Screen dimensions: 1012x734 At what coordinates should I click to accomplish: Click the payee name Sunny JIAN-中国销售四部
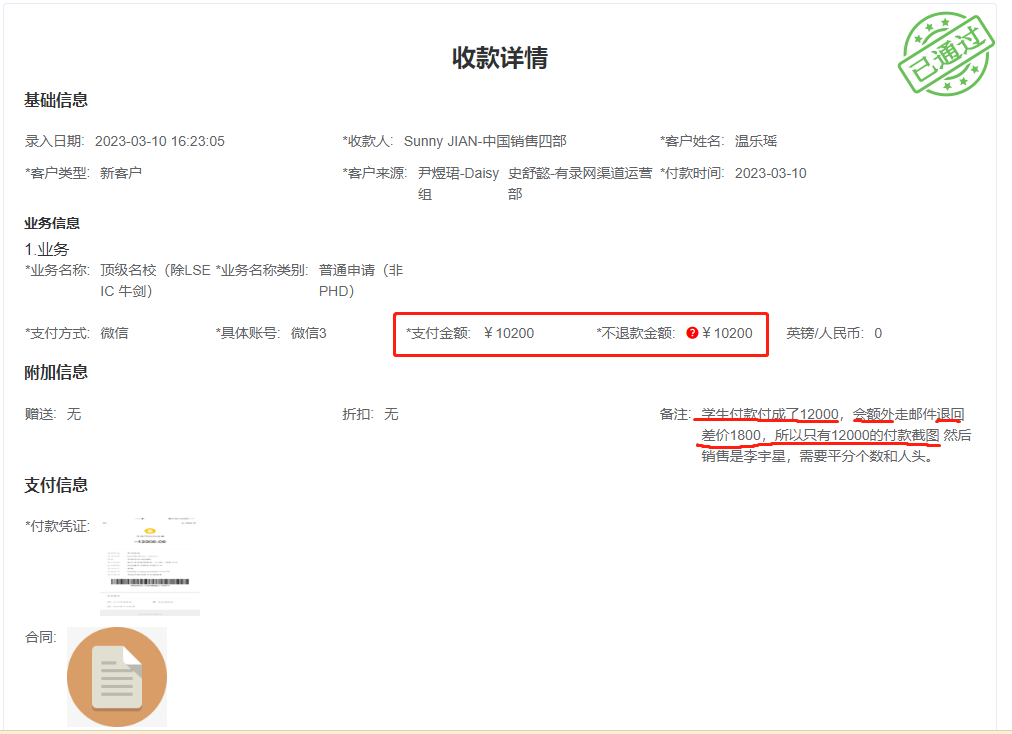485,141
